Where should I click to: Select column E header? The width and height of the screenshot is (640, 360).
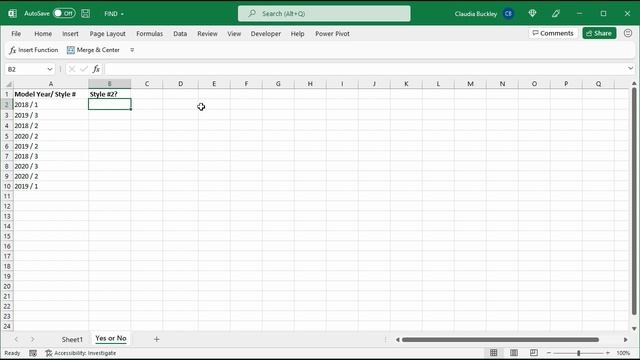[x=214, y=84]
